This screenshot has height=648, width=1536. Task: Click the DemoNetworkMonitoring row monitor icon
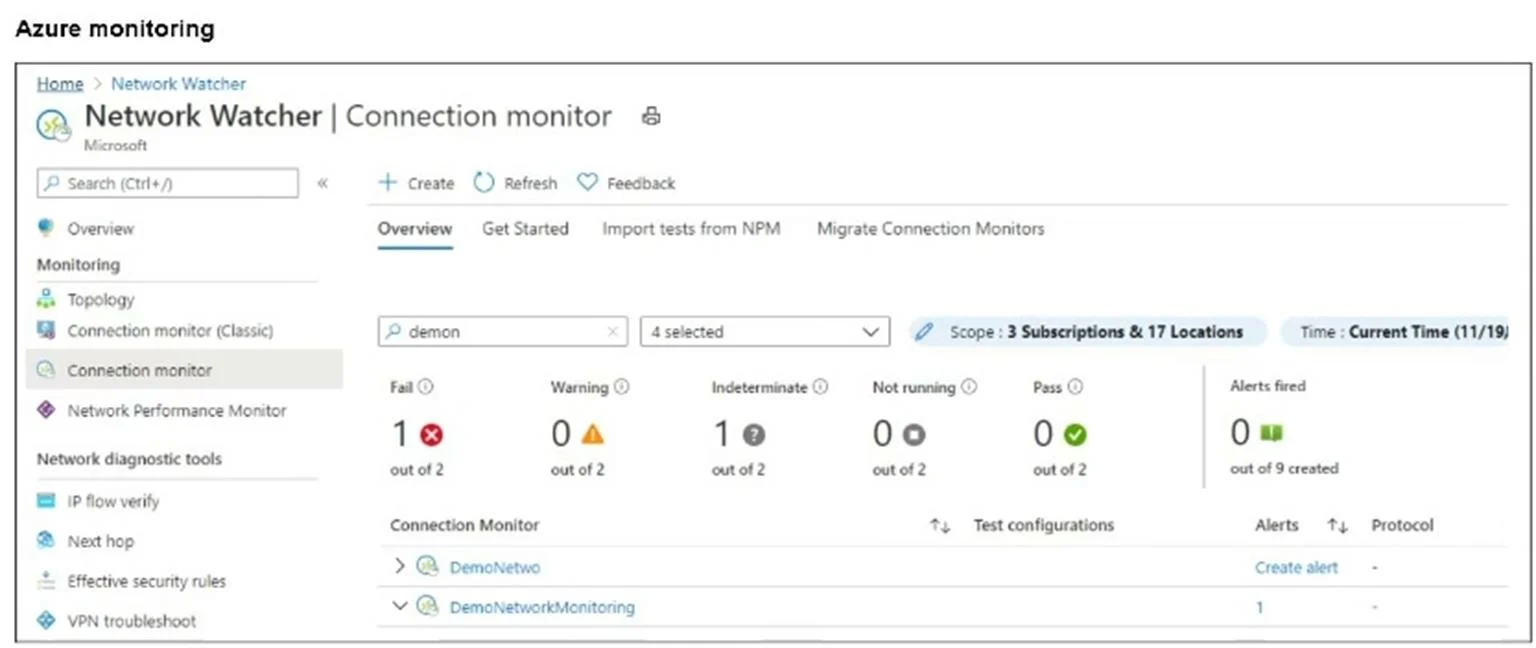tap(428, 606)
